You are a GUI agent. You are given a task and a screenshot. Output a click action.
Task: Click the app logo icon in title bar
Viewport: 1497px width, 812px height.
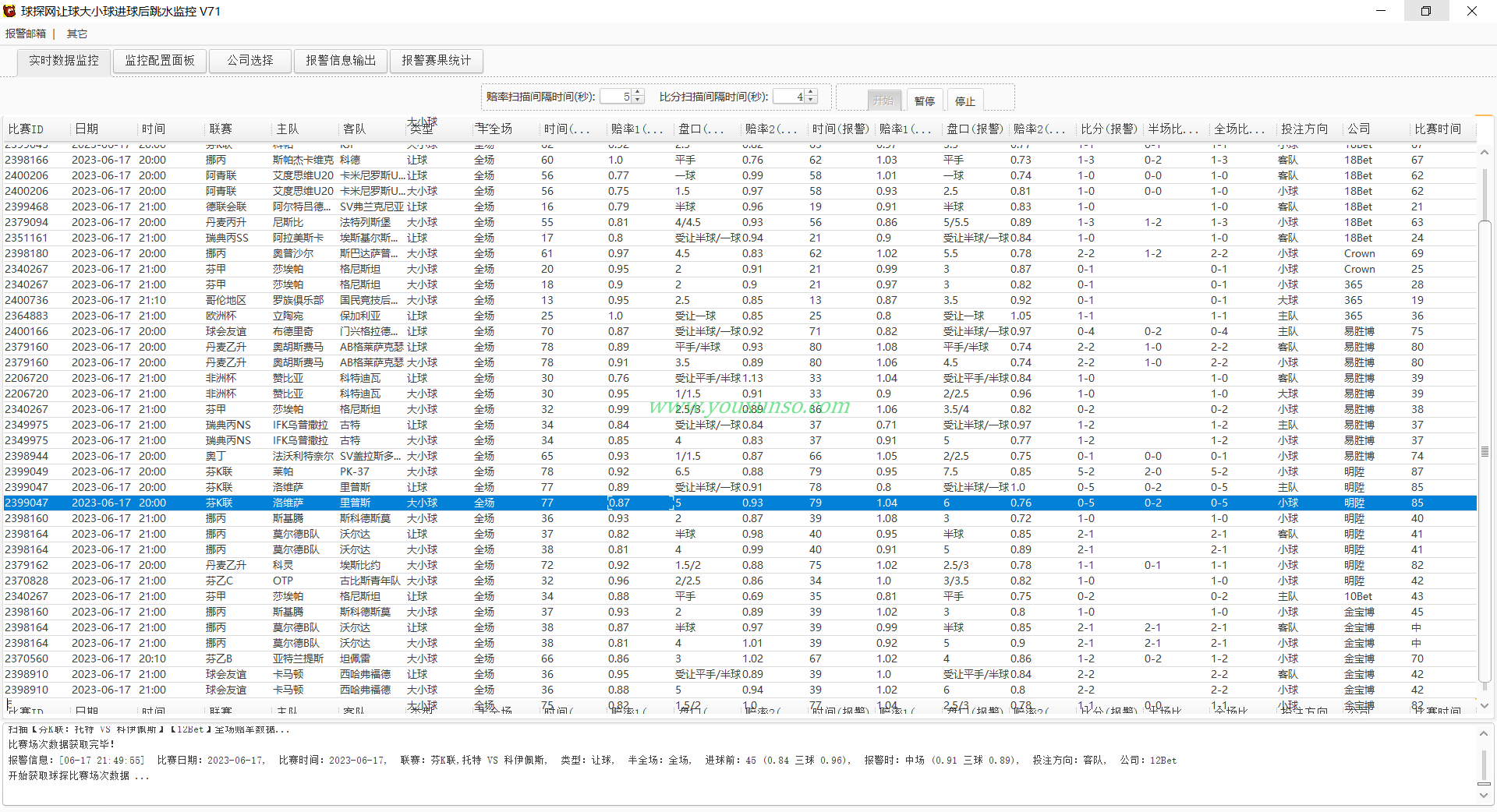[x=9, y=11]
